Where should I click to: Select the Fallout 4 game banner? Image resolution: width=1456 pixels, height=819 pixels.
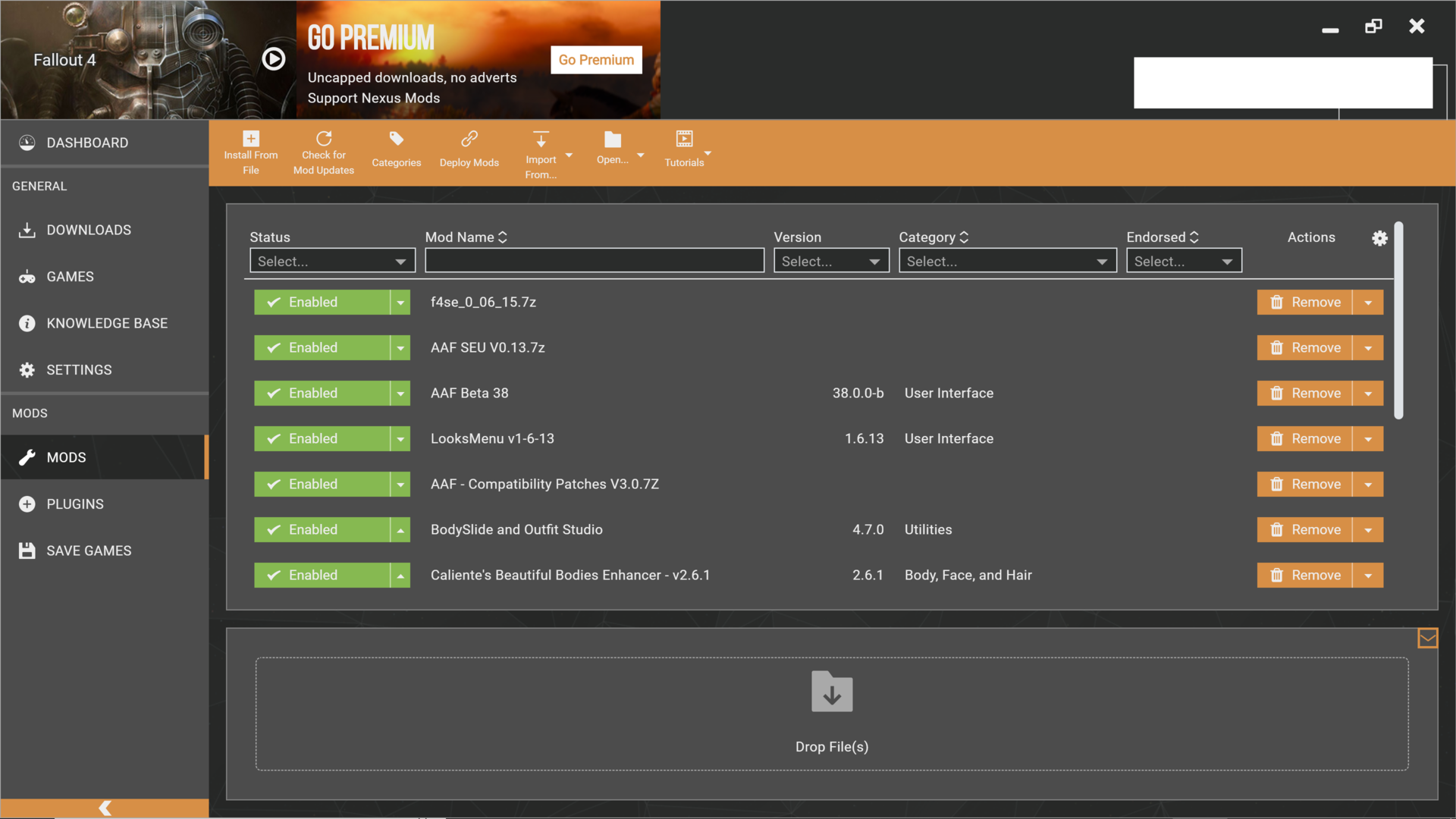click(x=148, y=60)
